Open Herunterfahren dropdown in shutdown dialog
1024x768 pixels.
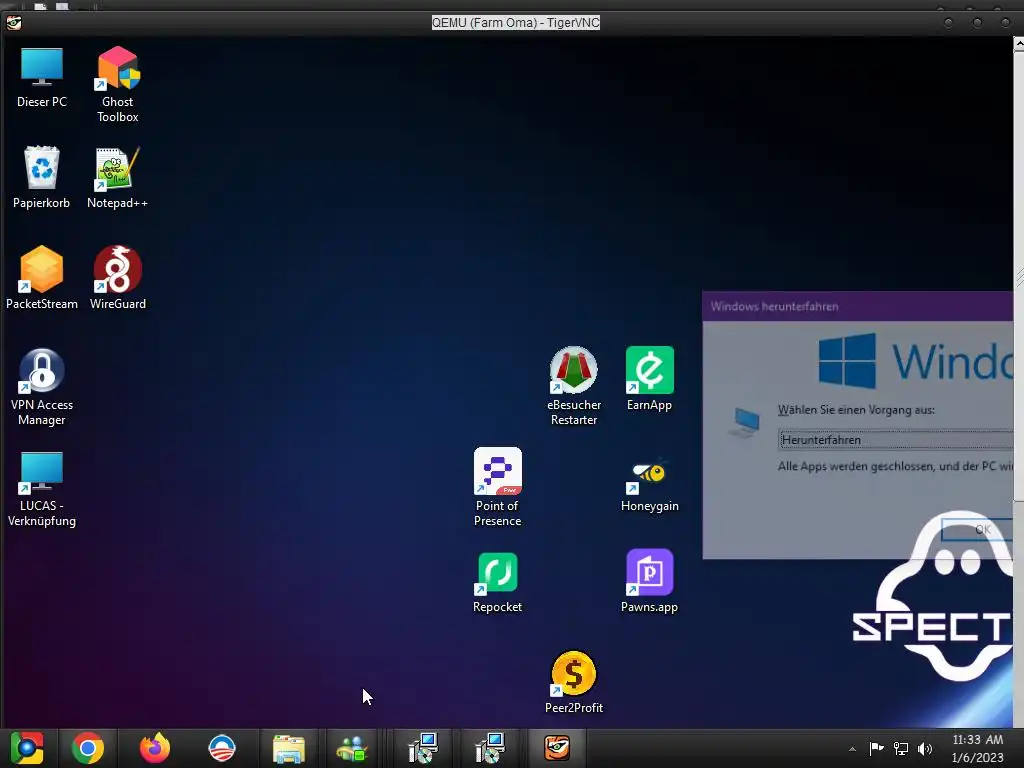coord(896,440)
